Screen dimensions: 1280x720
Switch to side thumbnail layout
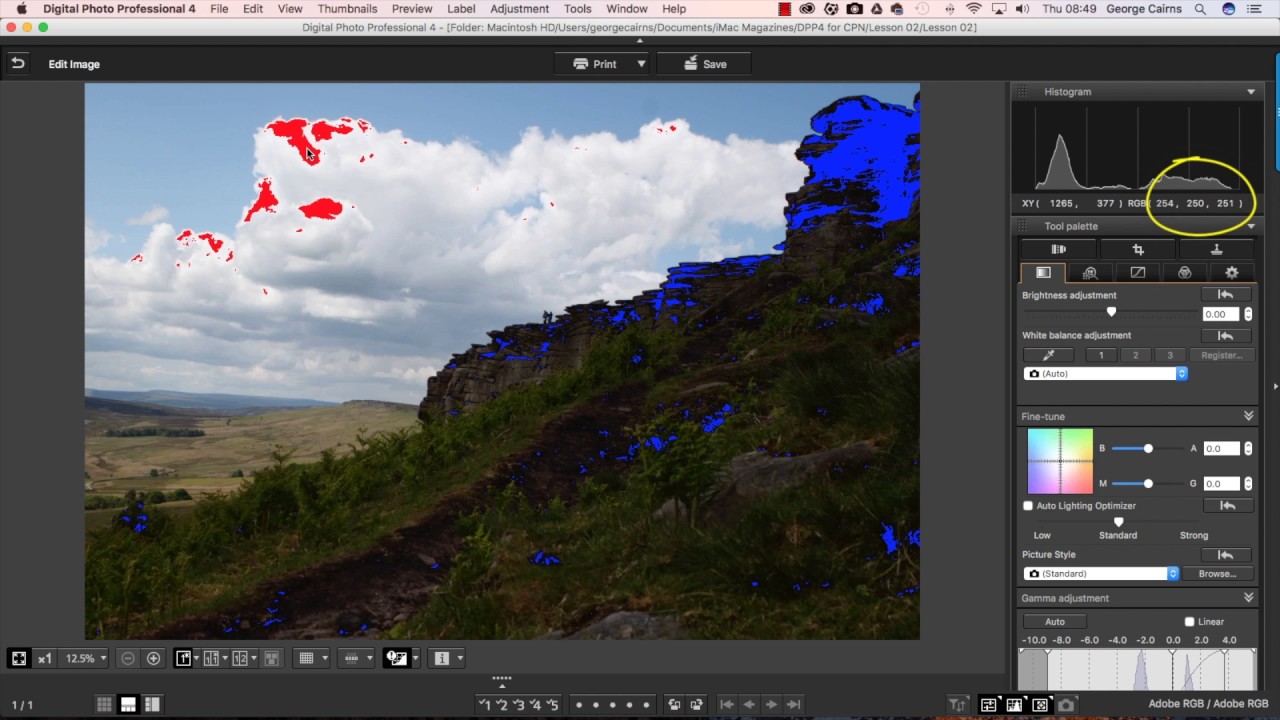pos(152,704)
